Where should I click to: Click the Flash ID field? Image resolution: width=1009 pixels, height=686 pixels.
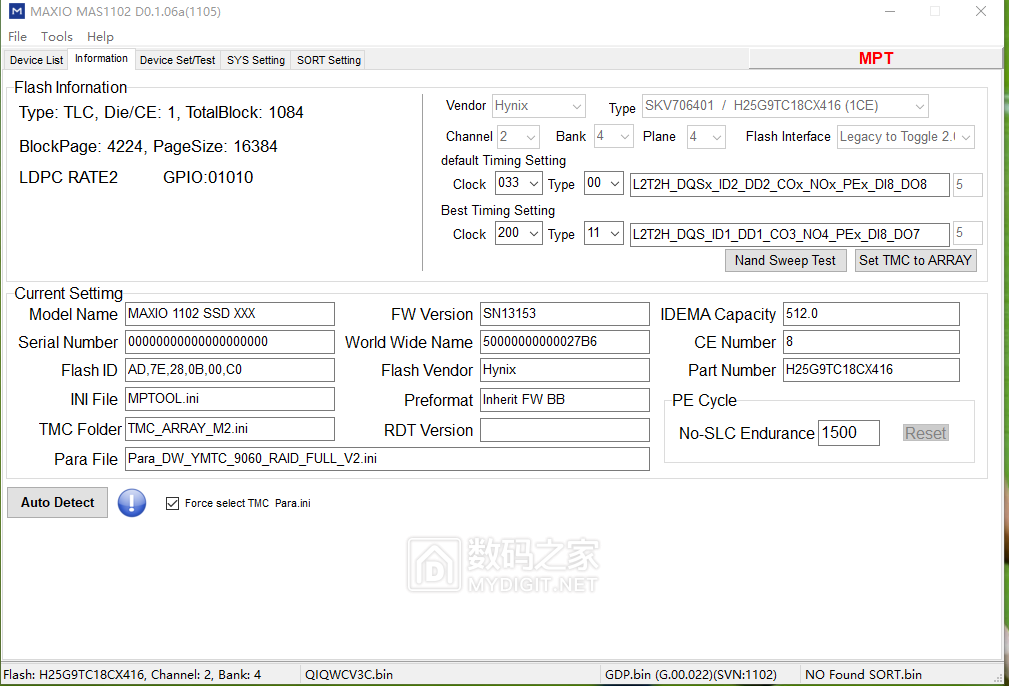[x=230, y=370]
